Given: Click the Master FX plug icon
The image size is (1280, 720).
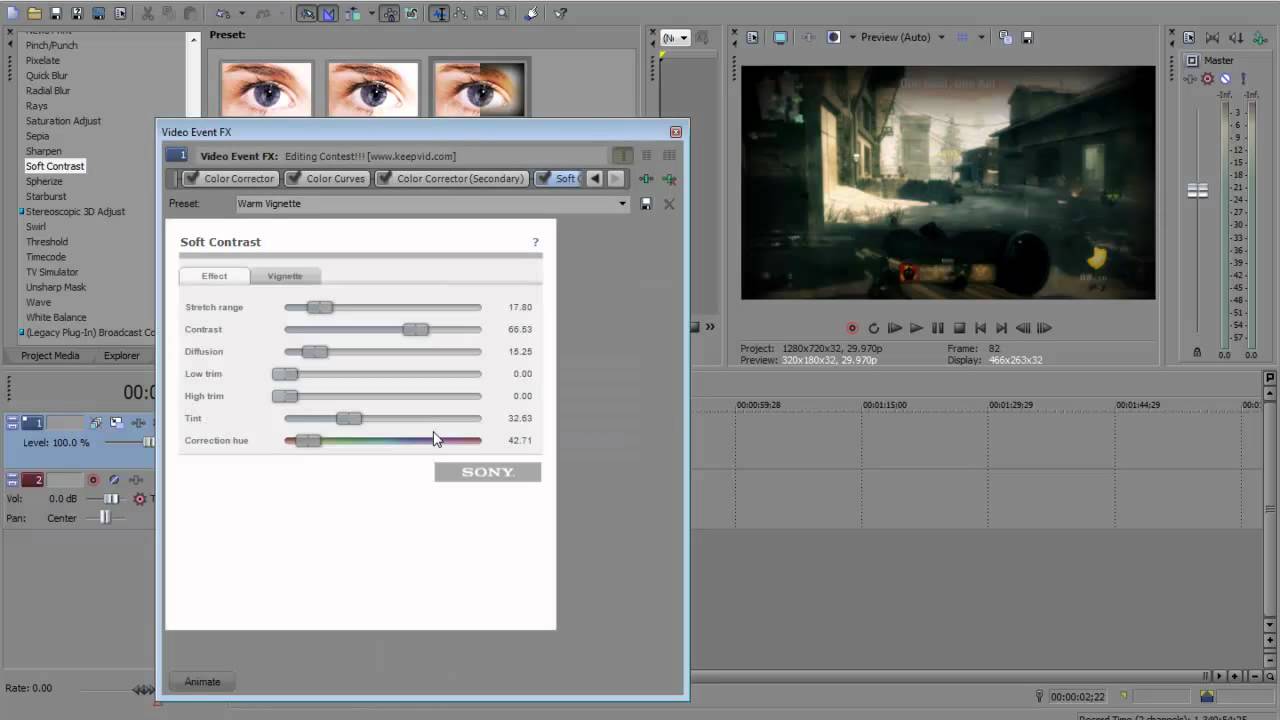Looking at the screenshot, I should click(1190, 79).
